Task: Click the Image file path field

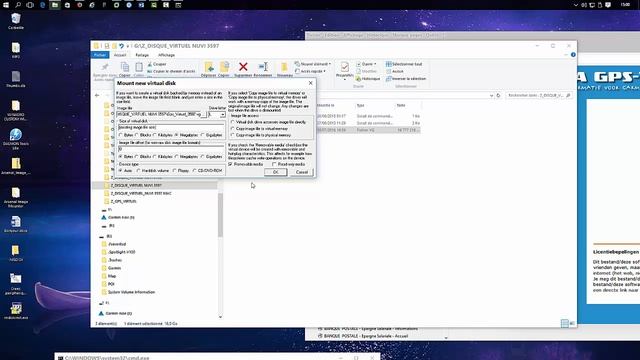Action: pyautogui.click(x=159, y=115)
